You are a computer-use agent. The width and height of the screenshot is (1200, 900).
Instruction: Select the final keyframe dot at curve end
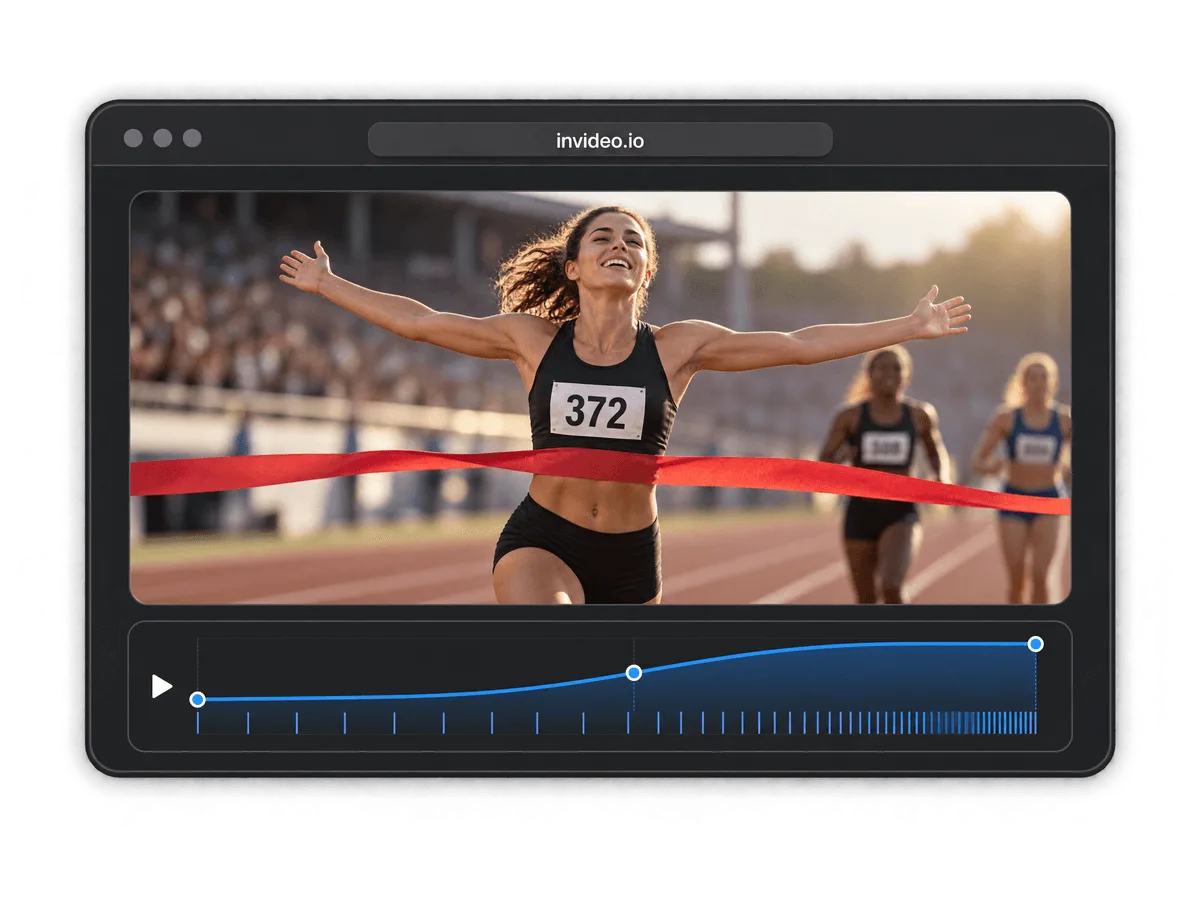pos(1036,644)
